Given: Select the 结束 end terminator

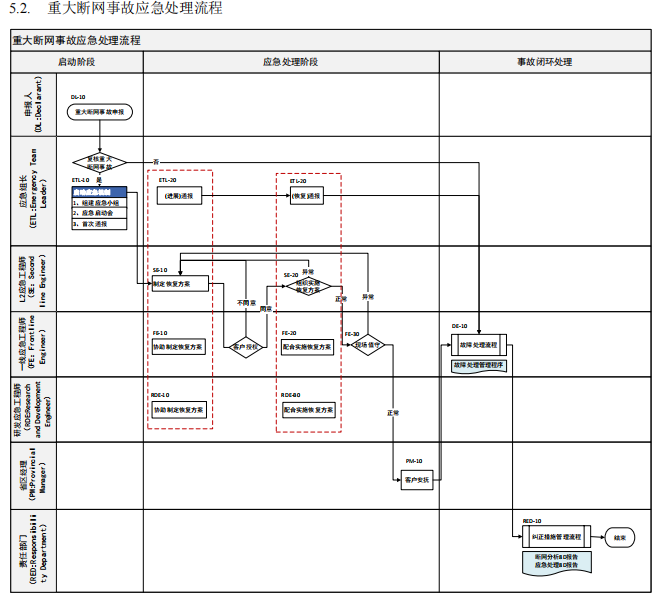Looking at the screenshot, I should 620,537.
